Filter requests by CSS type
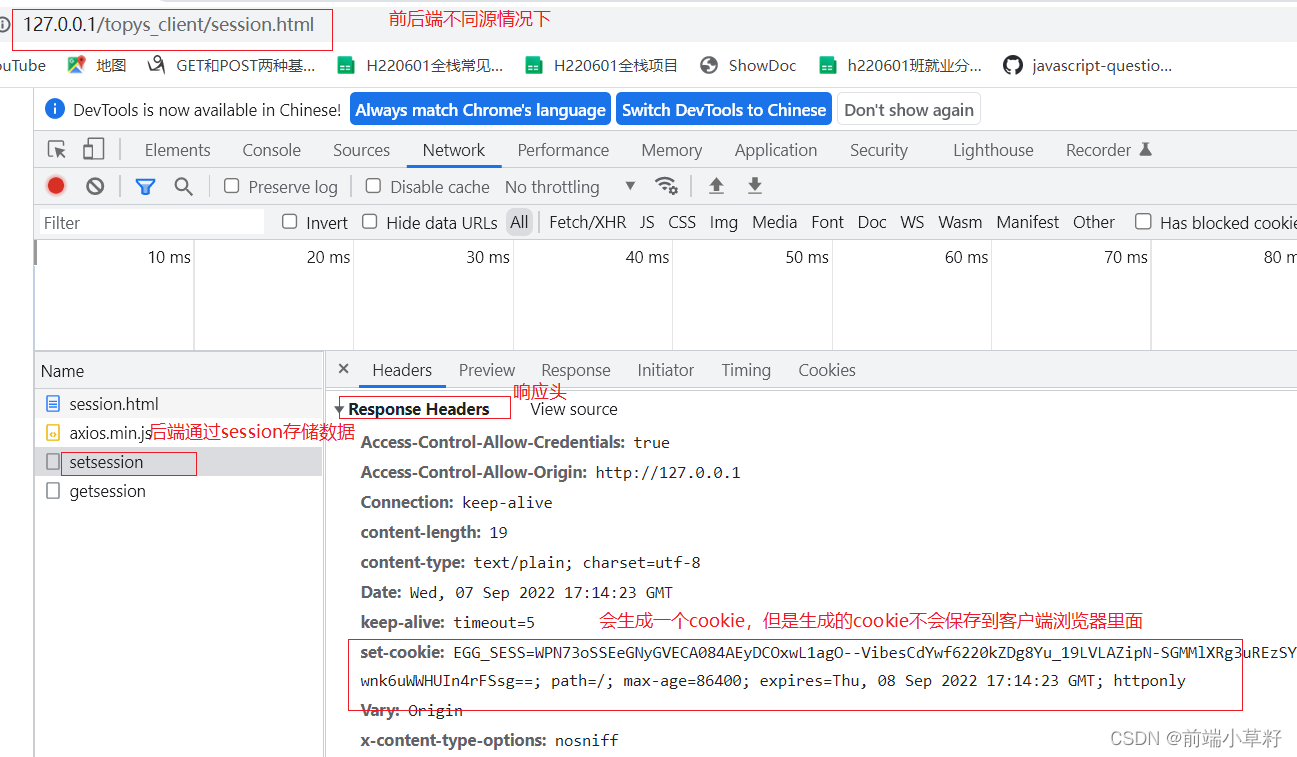1297x757 pixels. click(682, 222)
